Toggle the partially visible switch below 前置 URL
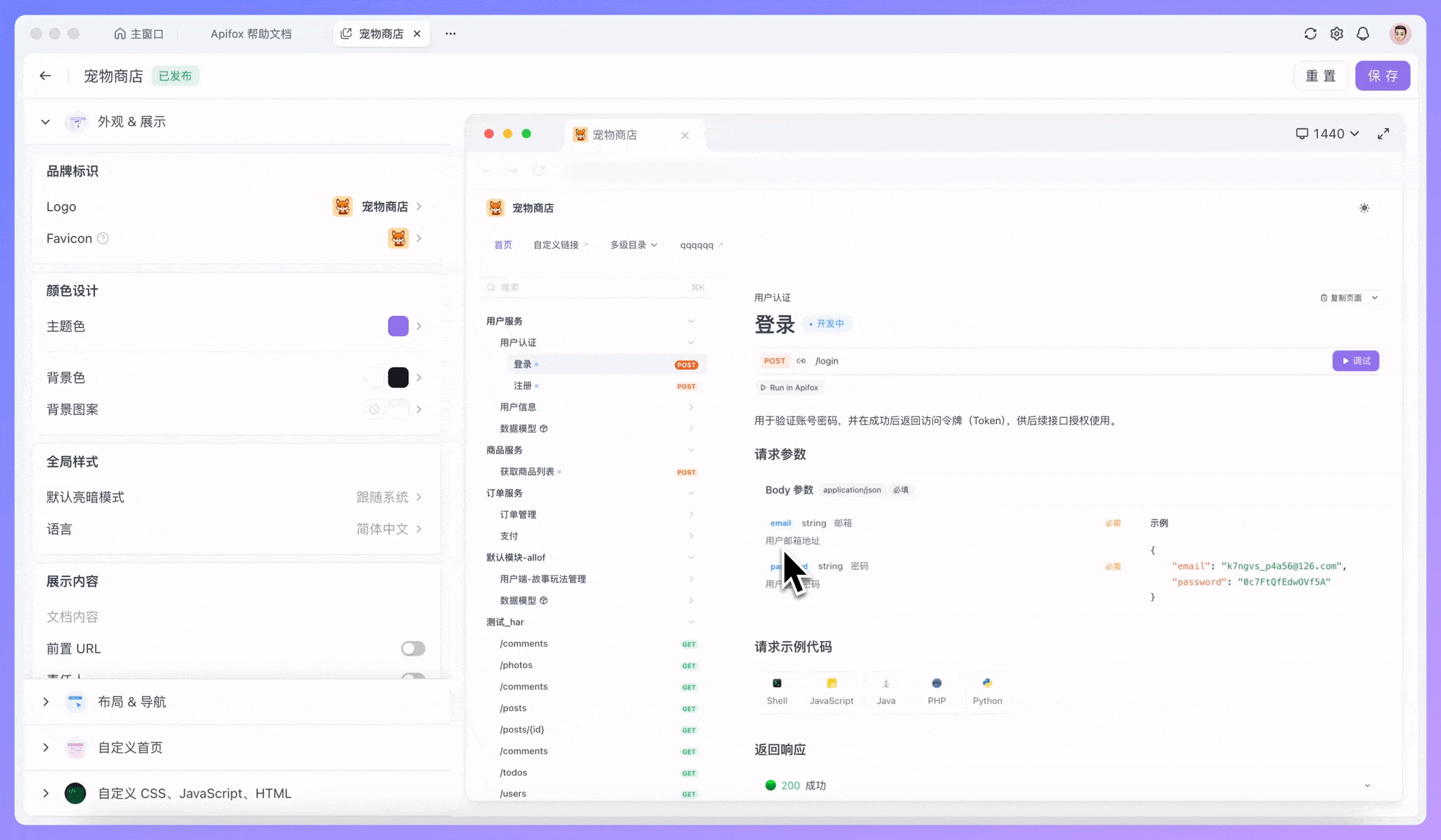1441x840 pixels. pyautogui.click(x=414, y=676)
